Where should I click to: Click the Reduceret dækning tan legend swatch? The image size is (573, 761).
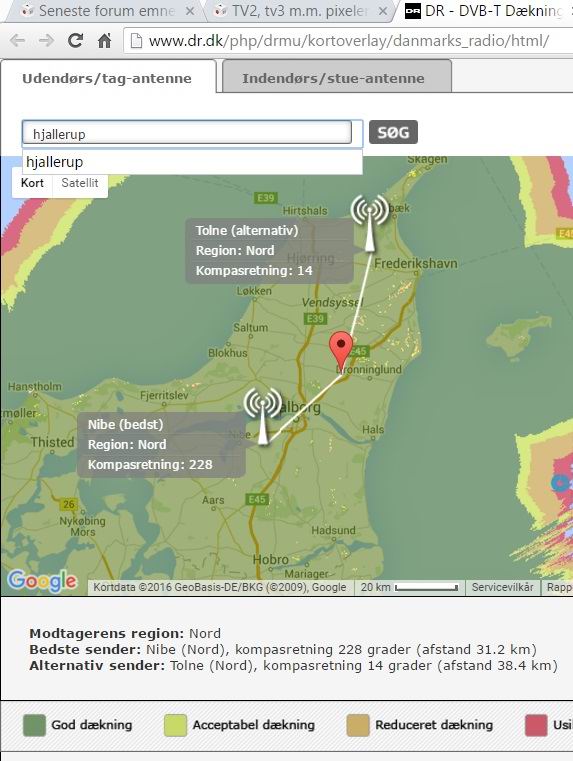(x=358, y=725)
